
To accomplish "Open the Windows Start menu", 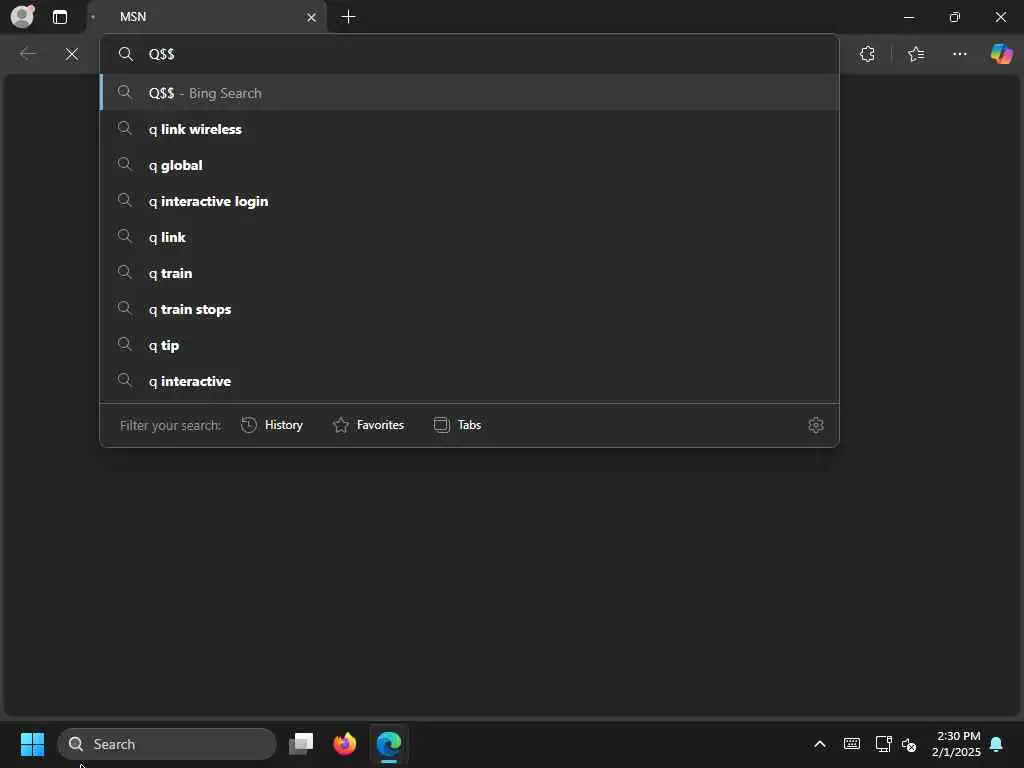I will tap(32, 744).
